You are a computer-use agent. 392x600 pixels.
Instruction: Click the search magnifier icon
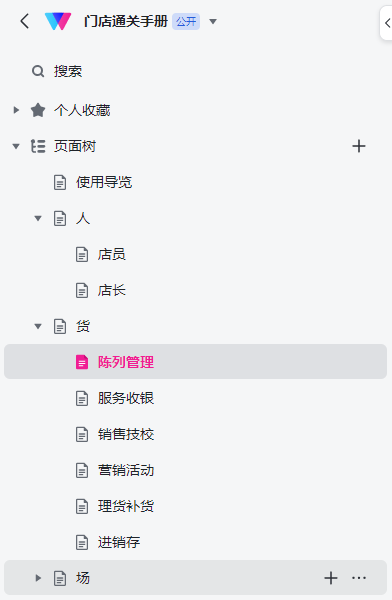(x=38, y=71)
